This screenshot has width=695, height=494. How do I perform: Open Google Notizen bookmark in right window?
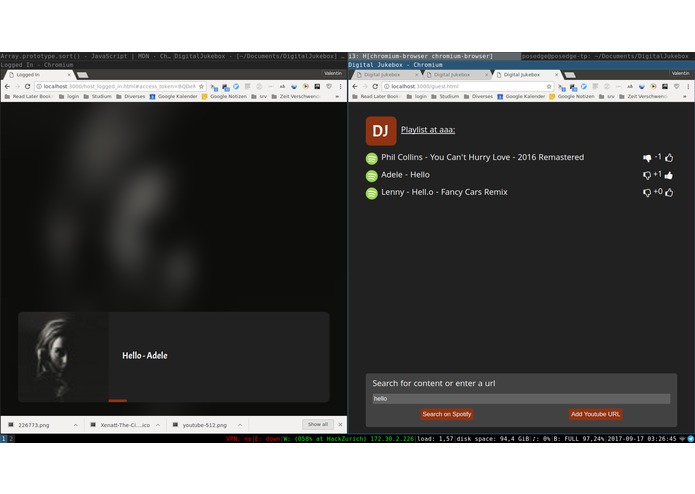point(572,96)
